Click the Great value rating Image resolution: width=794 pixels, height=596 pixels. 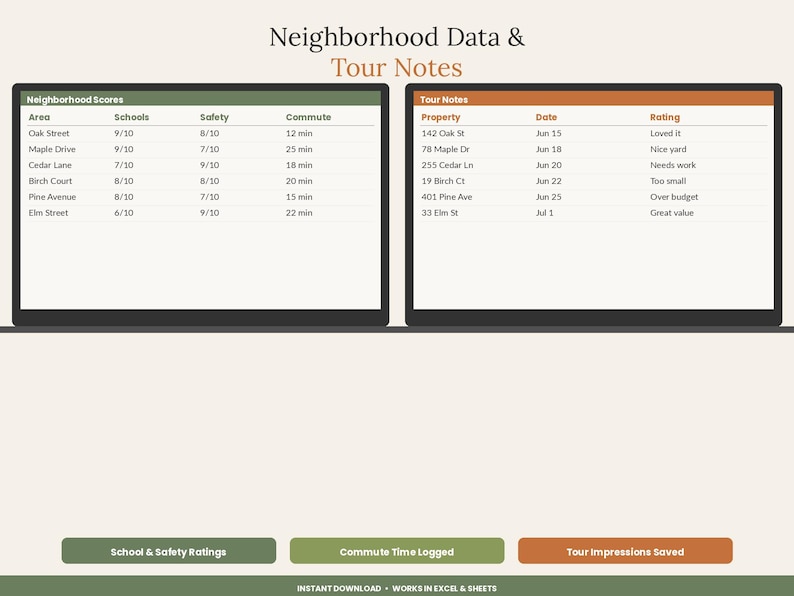tap(672, 213)
